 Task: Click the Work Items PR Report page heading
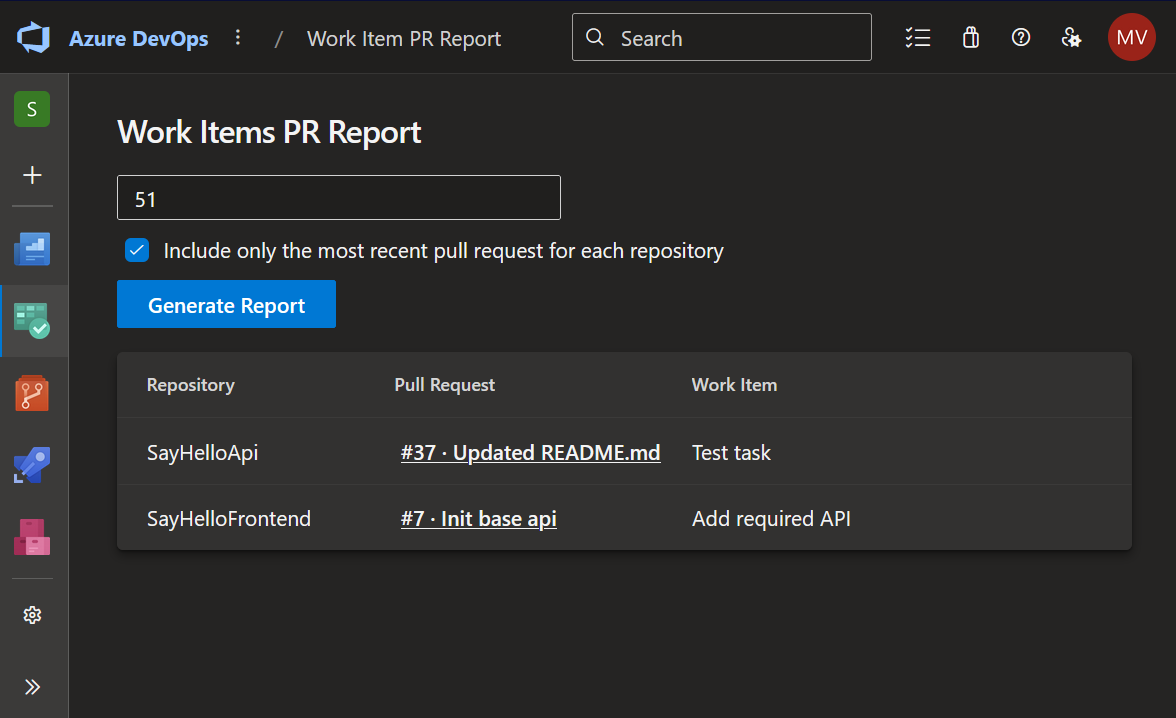[x=269, y=133]
